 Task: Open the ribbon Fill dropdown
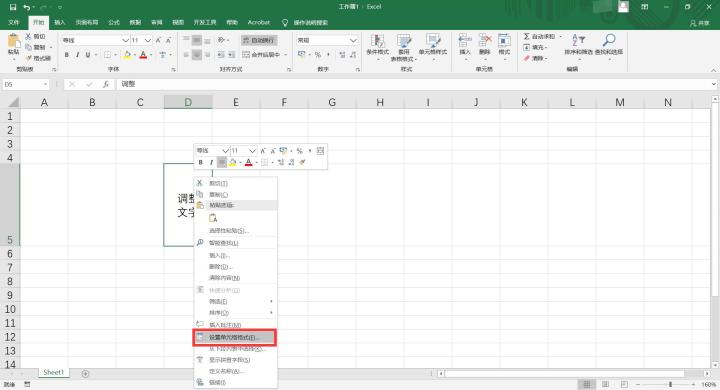(x=535, y=47)
